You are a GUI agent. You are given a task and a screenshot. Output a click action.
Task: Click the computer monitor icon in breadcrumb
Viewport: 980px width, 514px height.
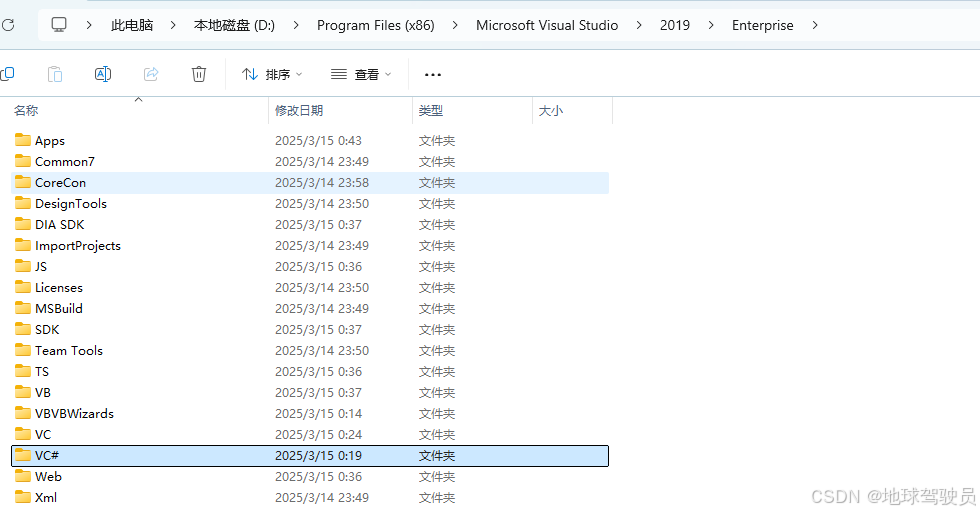59,25
